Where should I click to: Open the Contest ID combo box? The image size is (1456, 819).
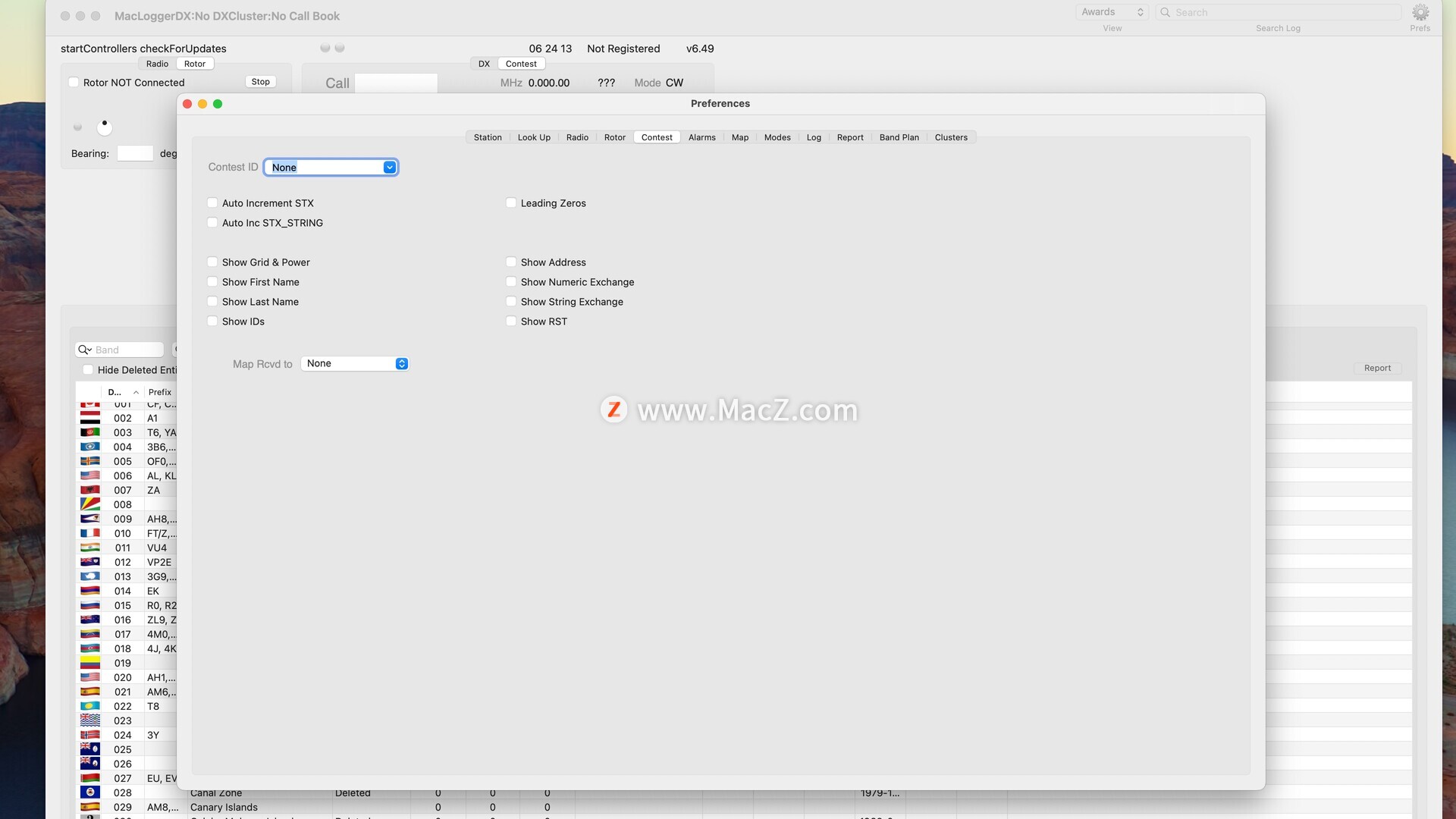(389, 168)
